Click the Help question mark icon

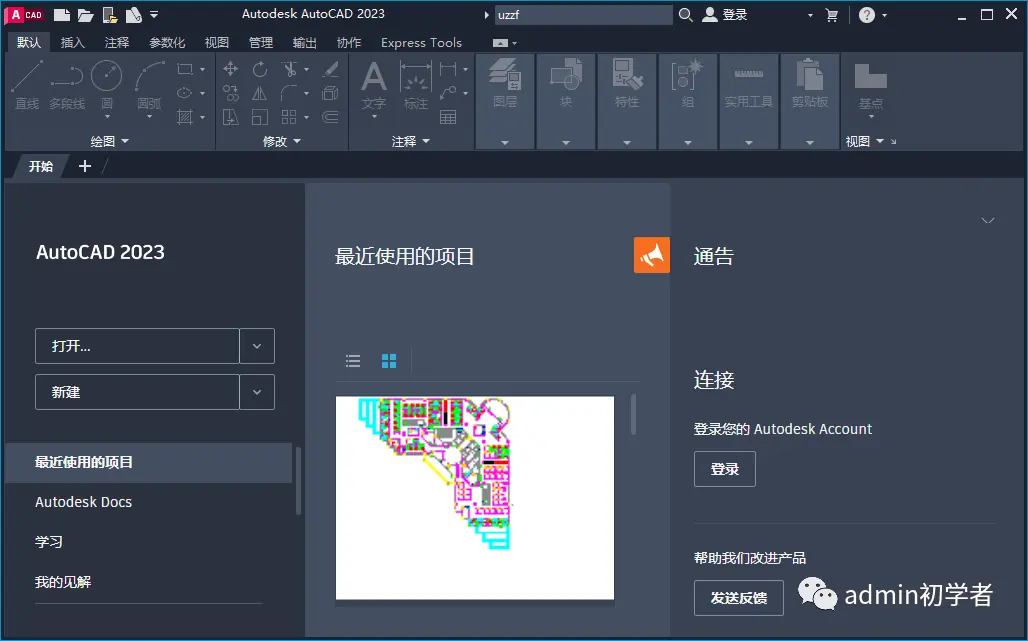(x=867, y=14)
